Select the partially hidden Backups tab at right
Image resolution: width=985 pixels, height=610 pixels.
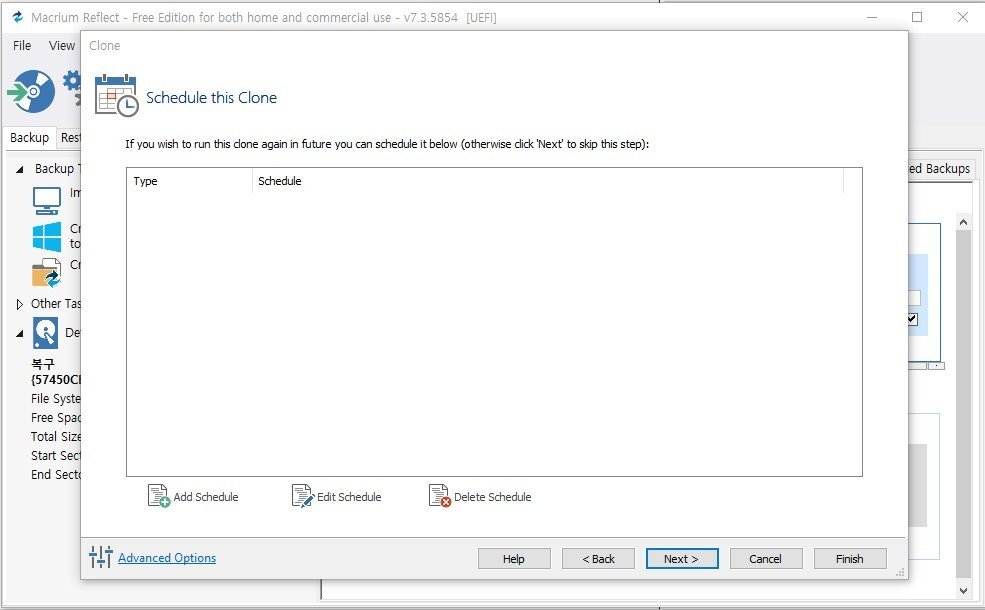click(x=940, y=168)
